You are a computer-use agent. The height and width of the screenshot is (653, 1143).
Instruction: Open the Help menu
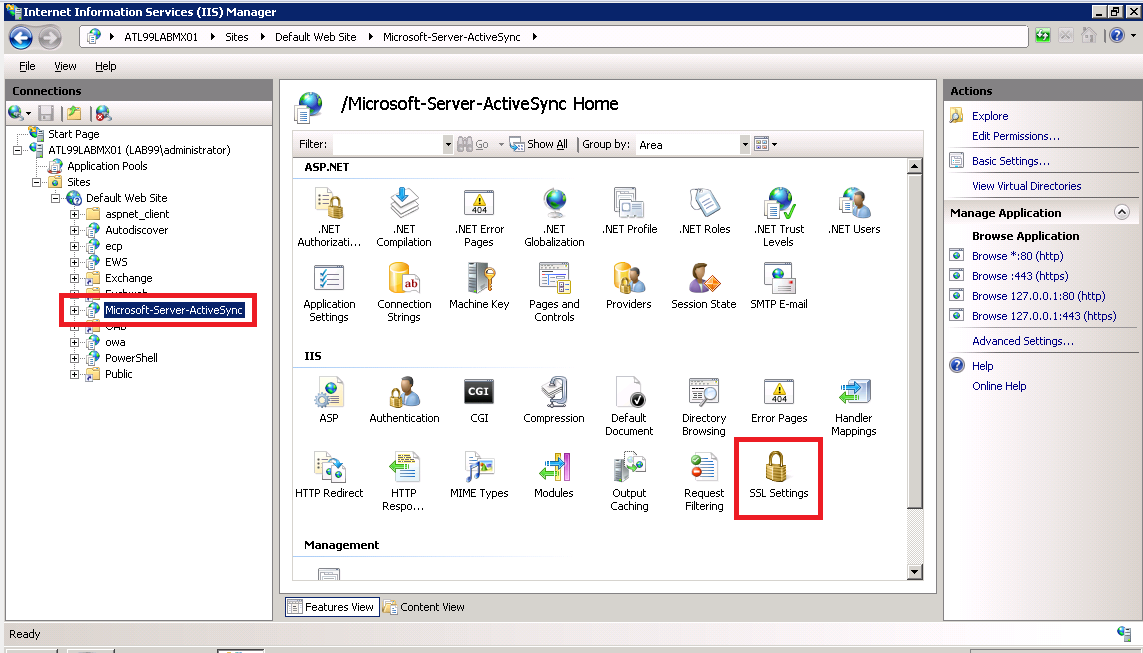[106, 66]
